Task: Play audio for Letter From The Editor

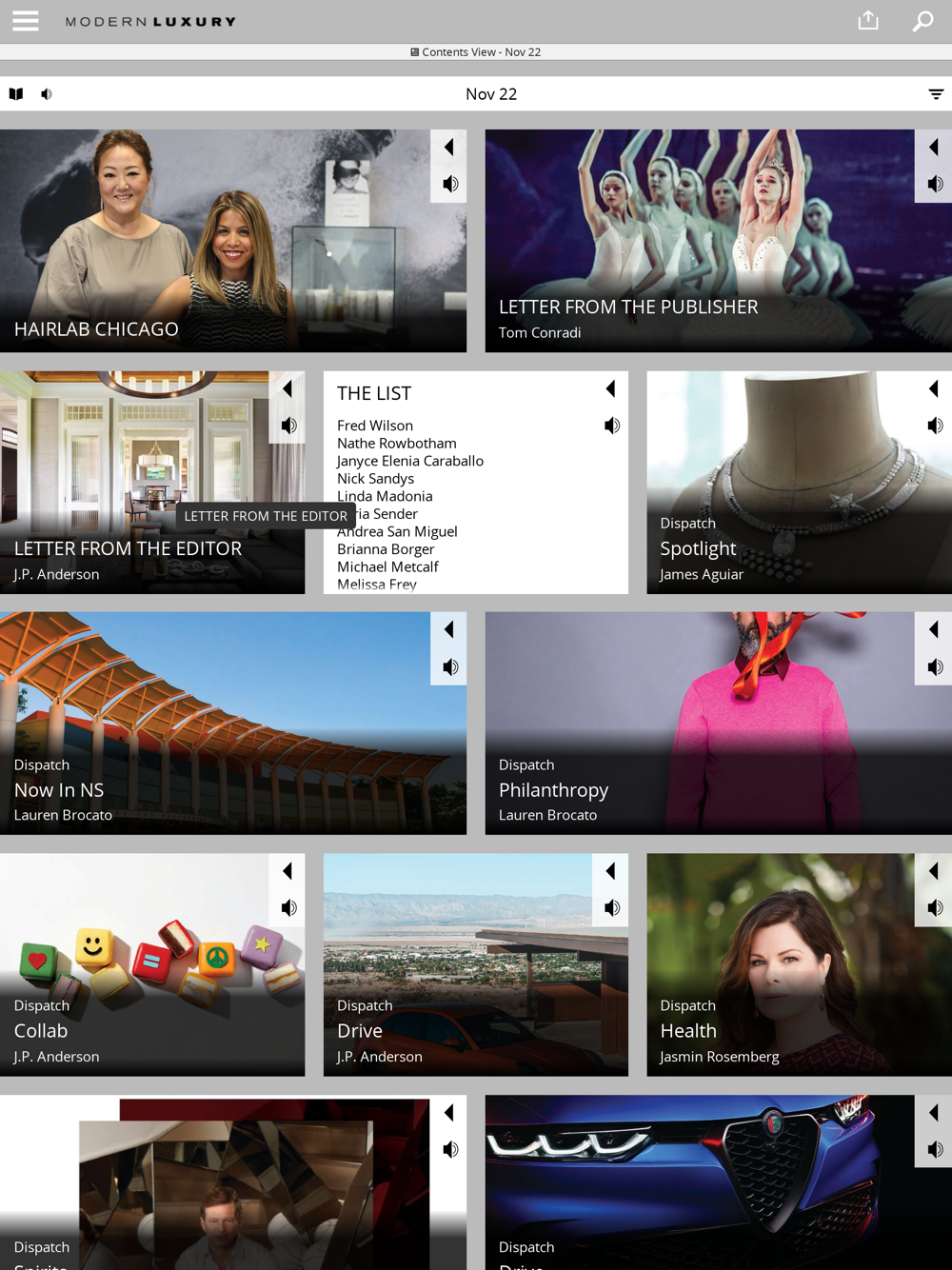Action: 288,426
